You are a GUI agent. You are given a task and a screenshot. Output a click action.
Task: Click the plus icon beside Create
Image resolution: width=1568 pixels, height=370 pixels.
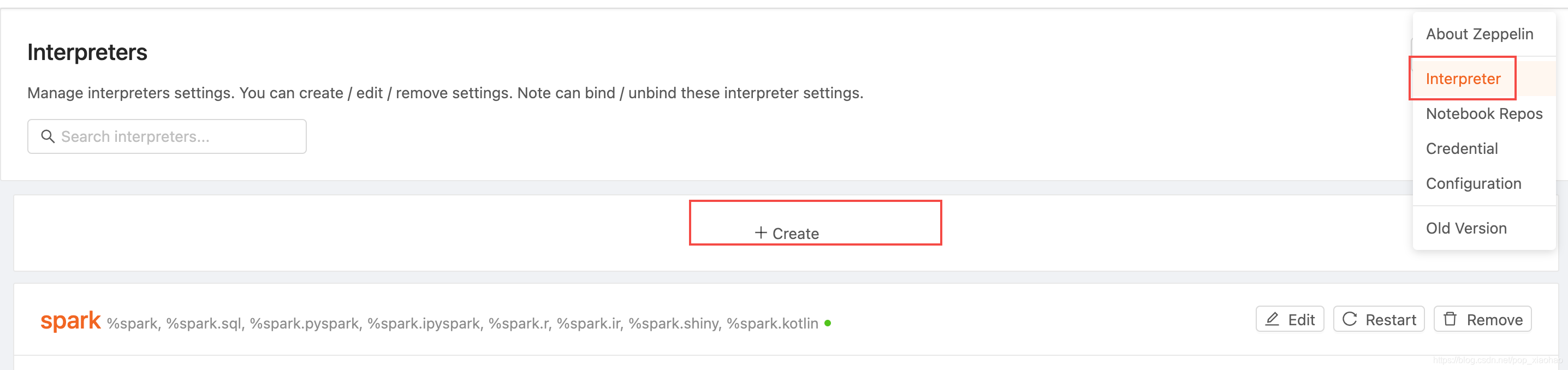pos(761,232)
